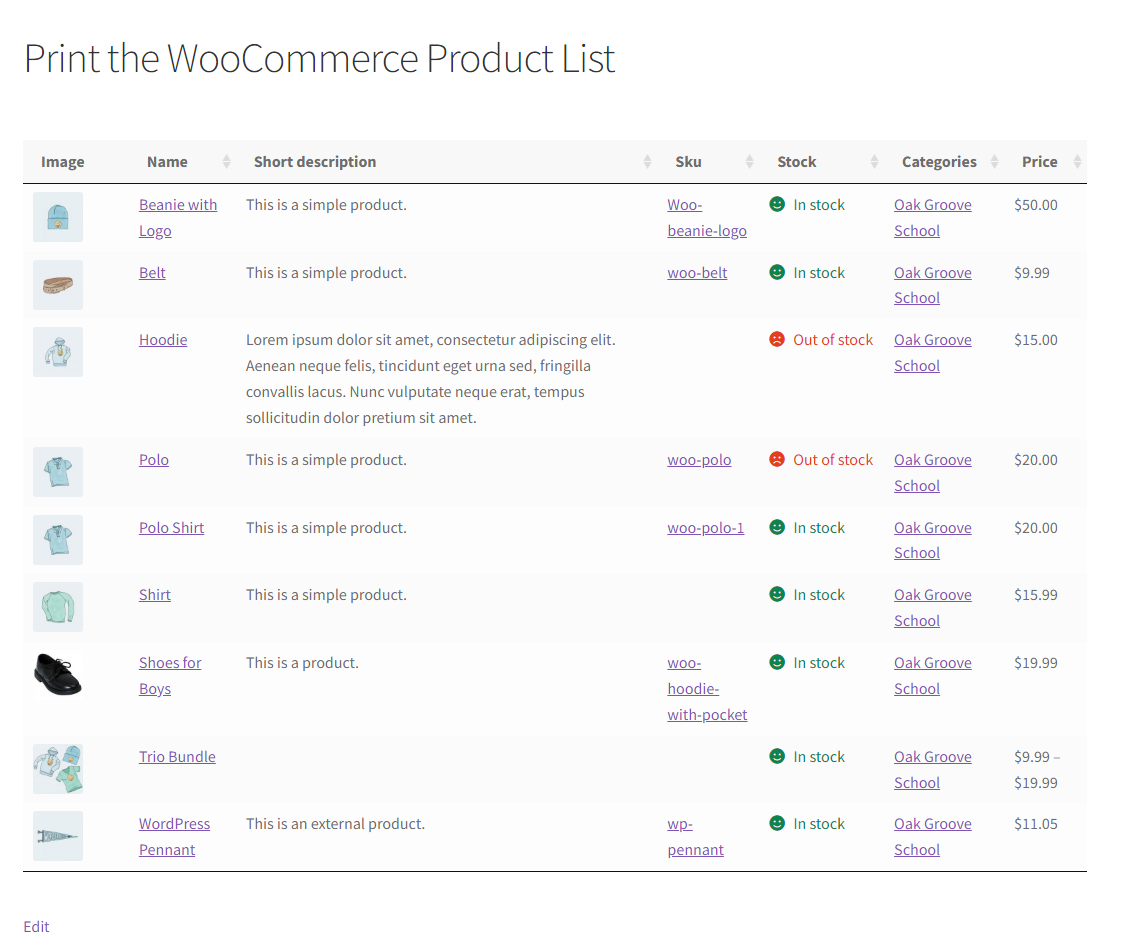
Task: Sort products by Stock column arrows
Action: (874, 162)
